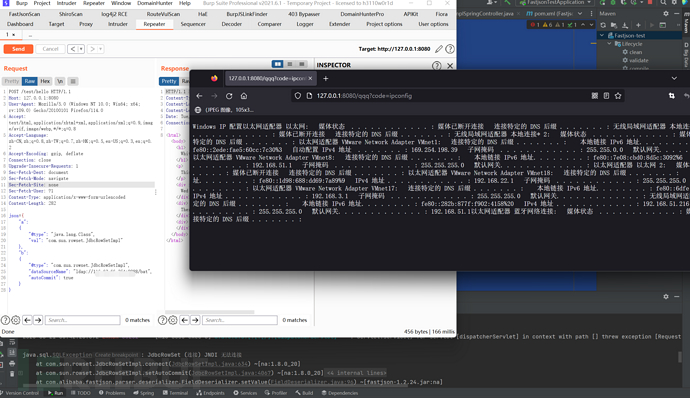The height and width of the screenshot is (398, 690).
Task: Open Firefox home page icon
Action: (244, 96)
